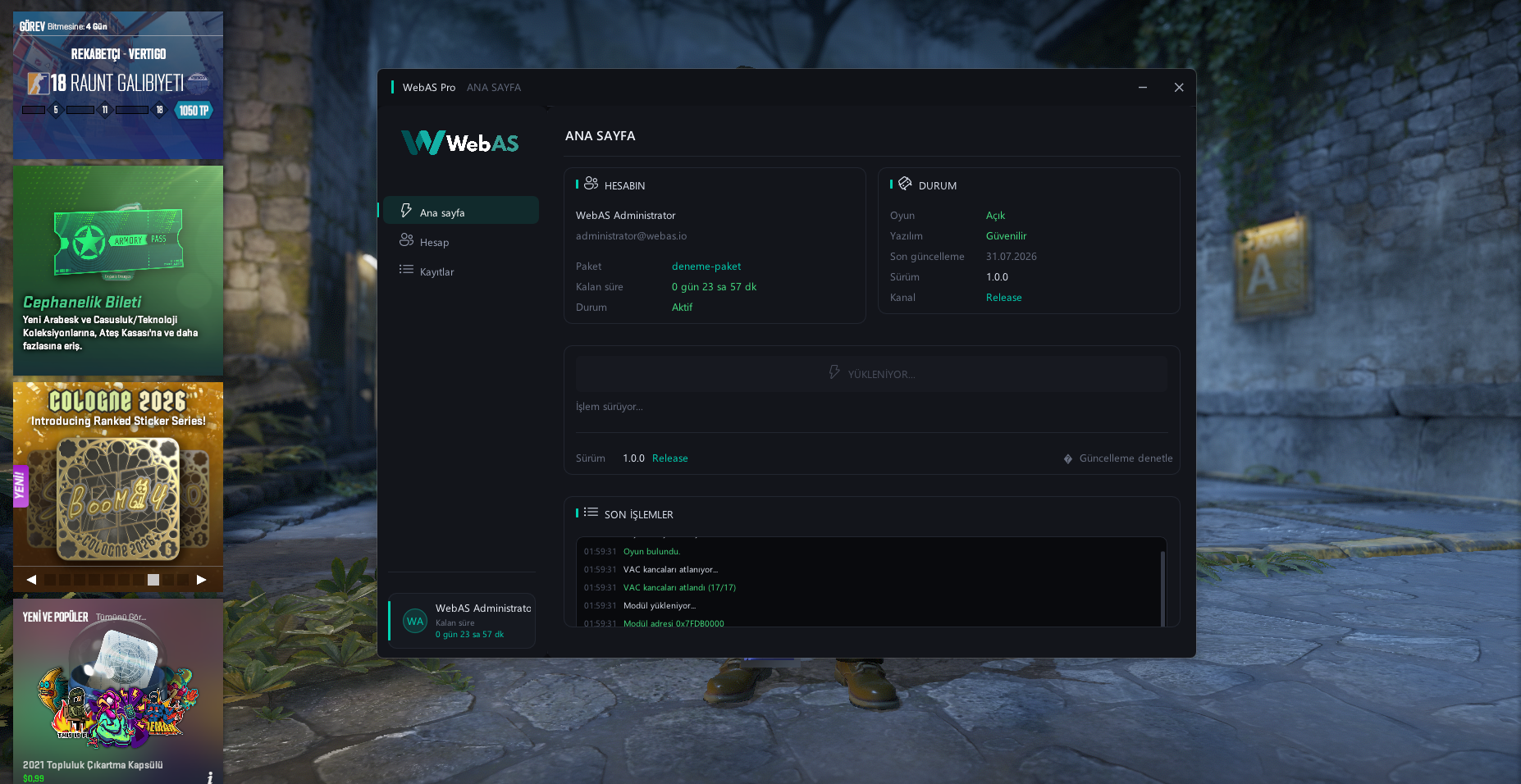Viewport: 1521px width, 784px height.
Task: Click the milestone 5 diamond marker
Action: [56, 110]
